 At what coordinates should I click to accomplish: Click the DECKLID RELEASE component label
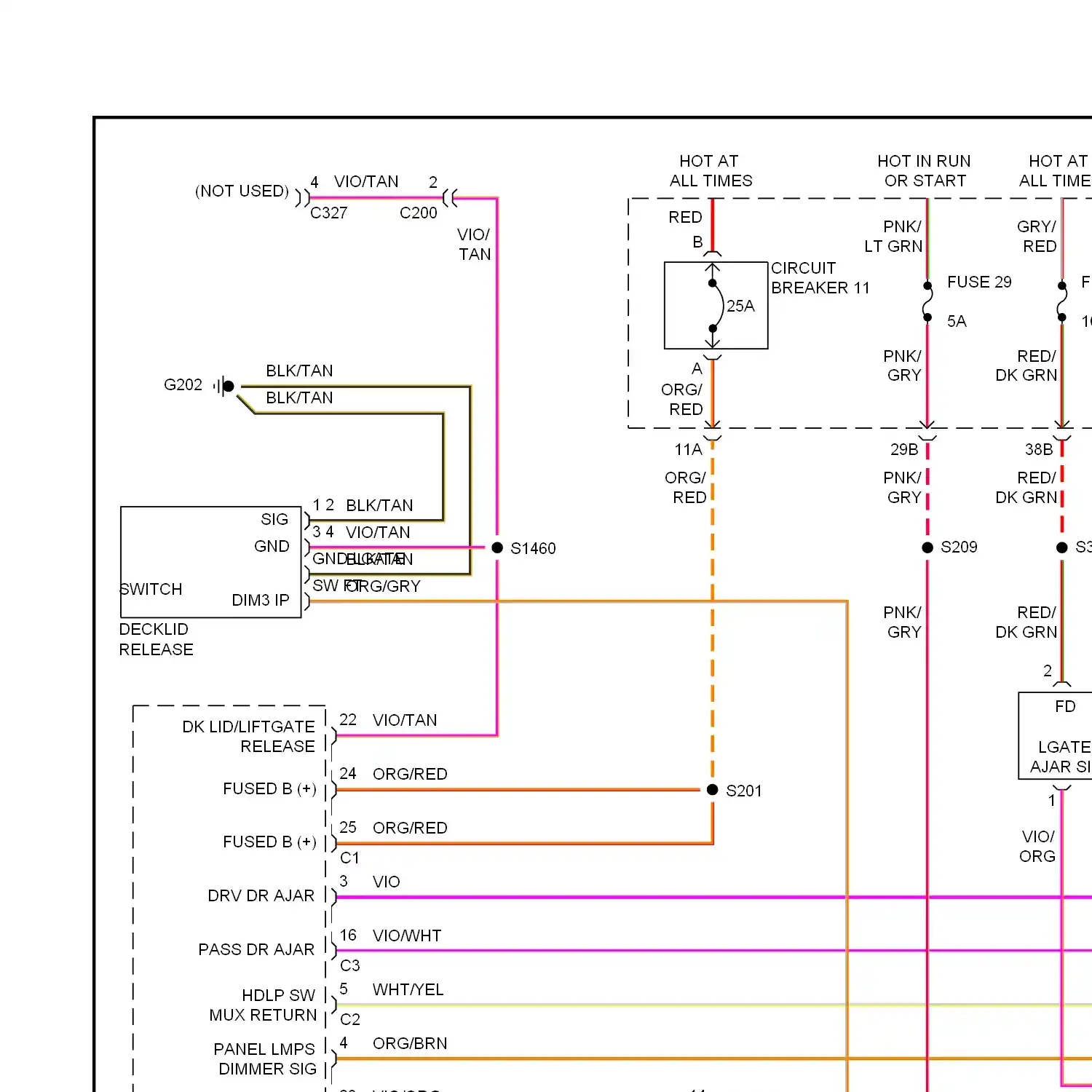click(156, 639)
